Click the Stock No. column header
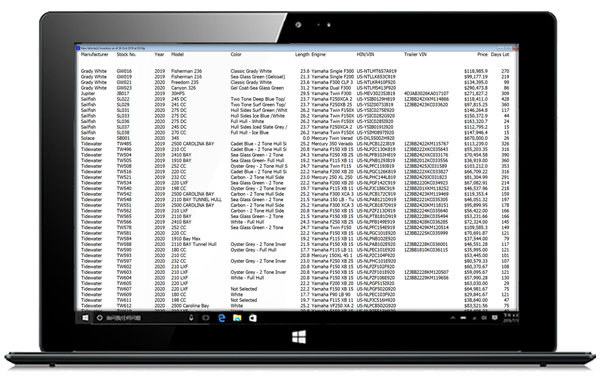 [126, 54]
